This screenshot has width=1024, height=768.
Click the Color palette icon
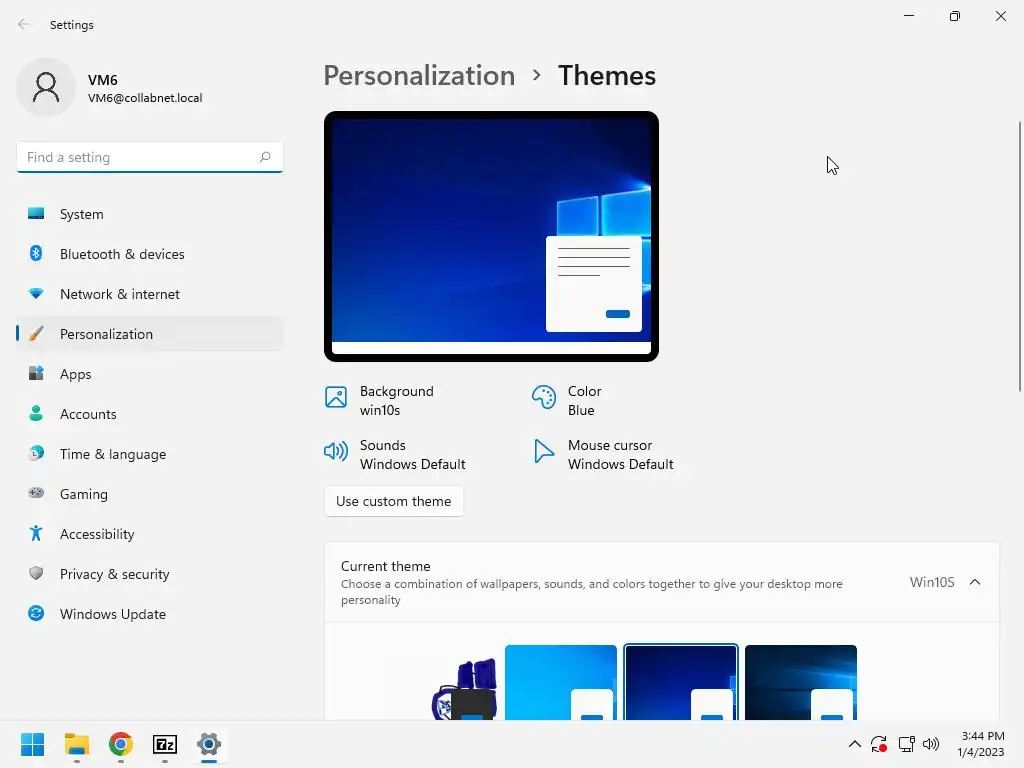(x=543, y=396)
